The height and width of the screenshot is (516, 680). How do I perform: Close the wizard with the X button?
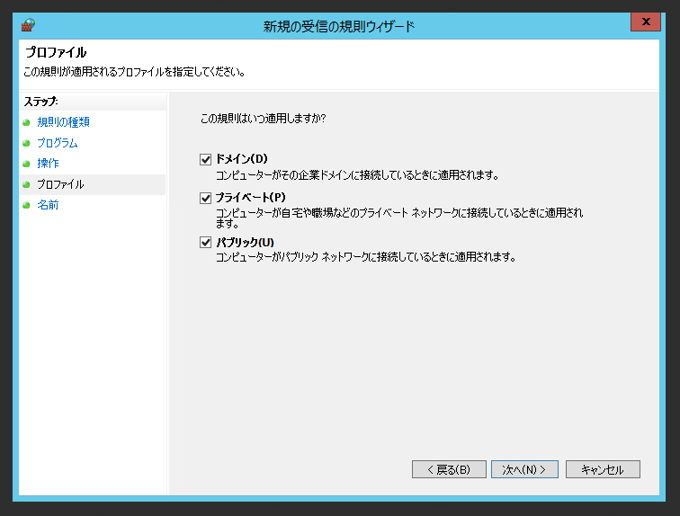pyautogui.click(x=646, y=22)
